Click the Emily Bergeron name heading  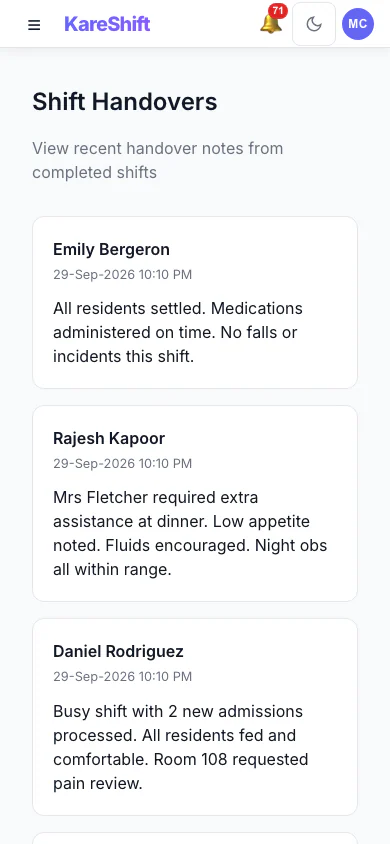coord(111,250)
